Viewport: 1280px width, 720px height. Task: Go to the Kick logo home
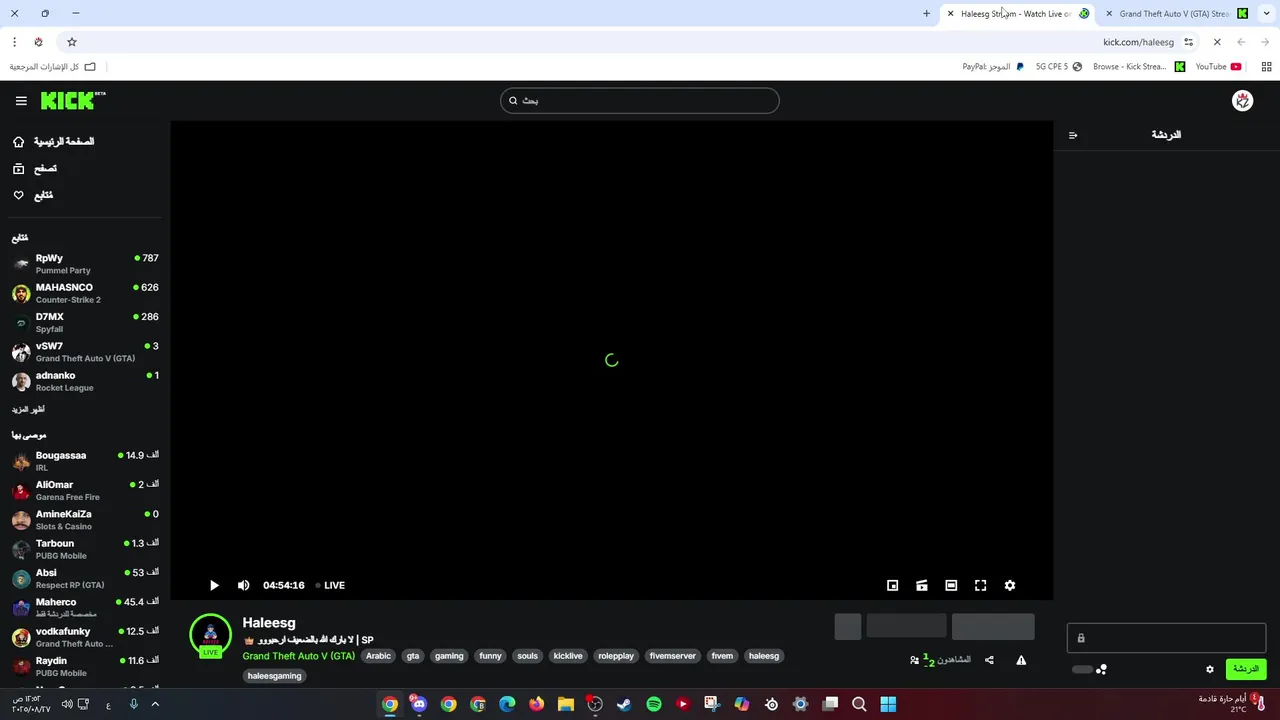(x=73, y=100)
